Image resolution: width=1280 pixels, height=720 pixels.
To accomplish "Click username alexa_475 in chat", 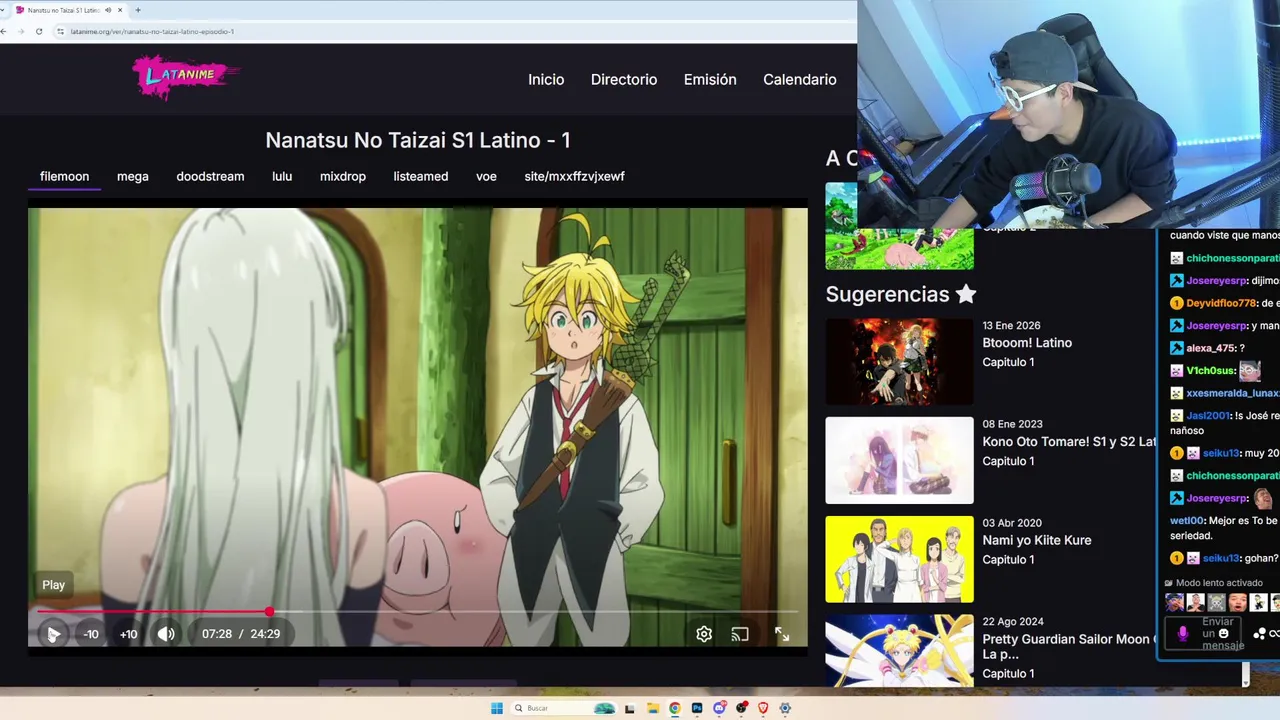I will point(1211,348).
